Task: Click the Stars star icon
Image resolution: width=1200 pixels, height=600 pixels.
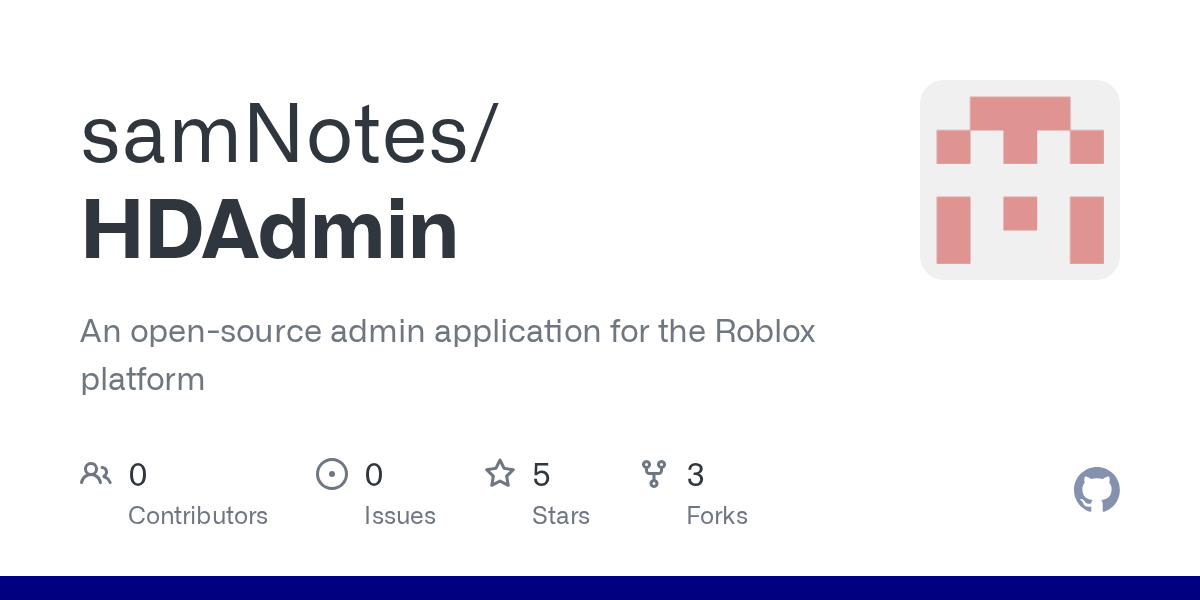Action: tap(500, 474)
